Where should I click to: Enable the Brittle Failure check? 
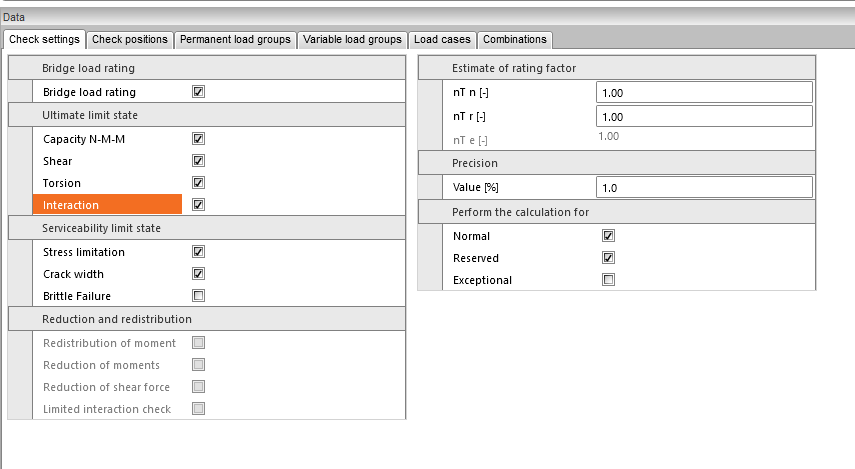pos(198,296)
